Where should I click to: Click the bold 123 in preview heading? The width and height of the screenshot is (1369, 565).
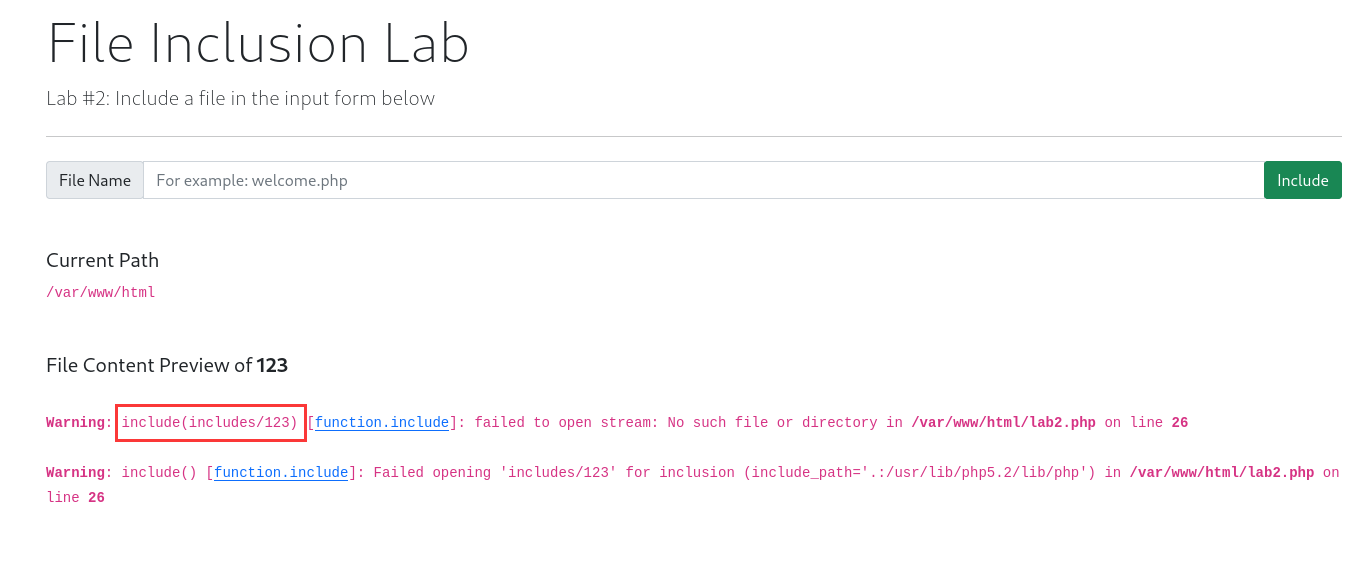point(272,365)
